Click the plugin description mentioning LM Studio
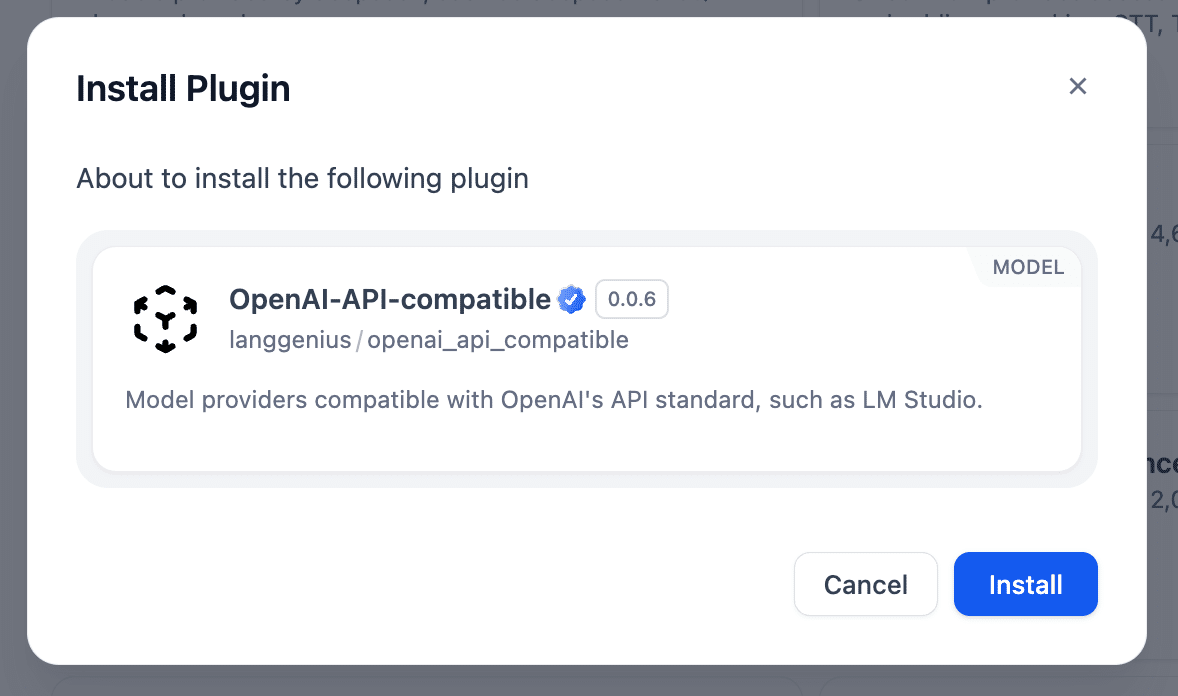The height and width of the screenshot is (696, 1178). point(554,400)
